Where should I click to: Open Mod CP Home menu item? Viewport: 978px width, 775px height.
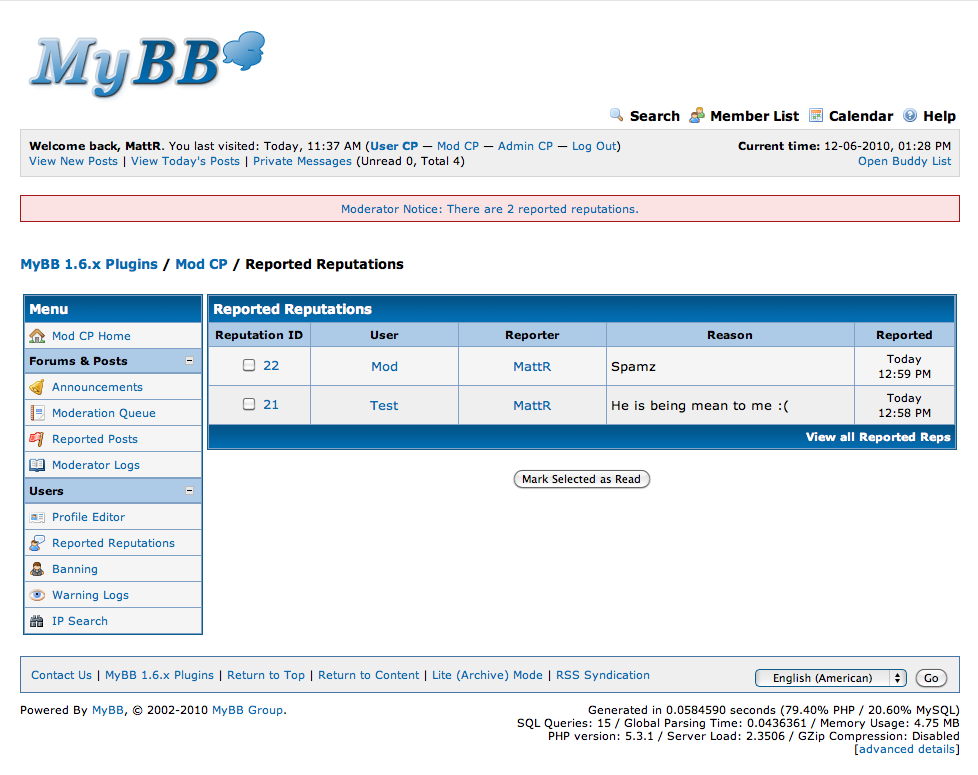[x=91, y=336]
